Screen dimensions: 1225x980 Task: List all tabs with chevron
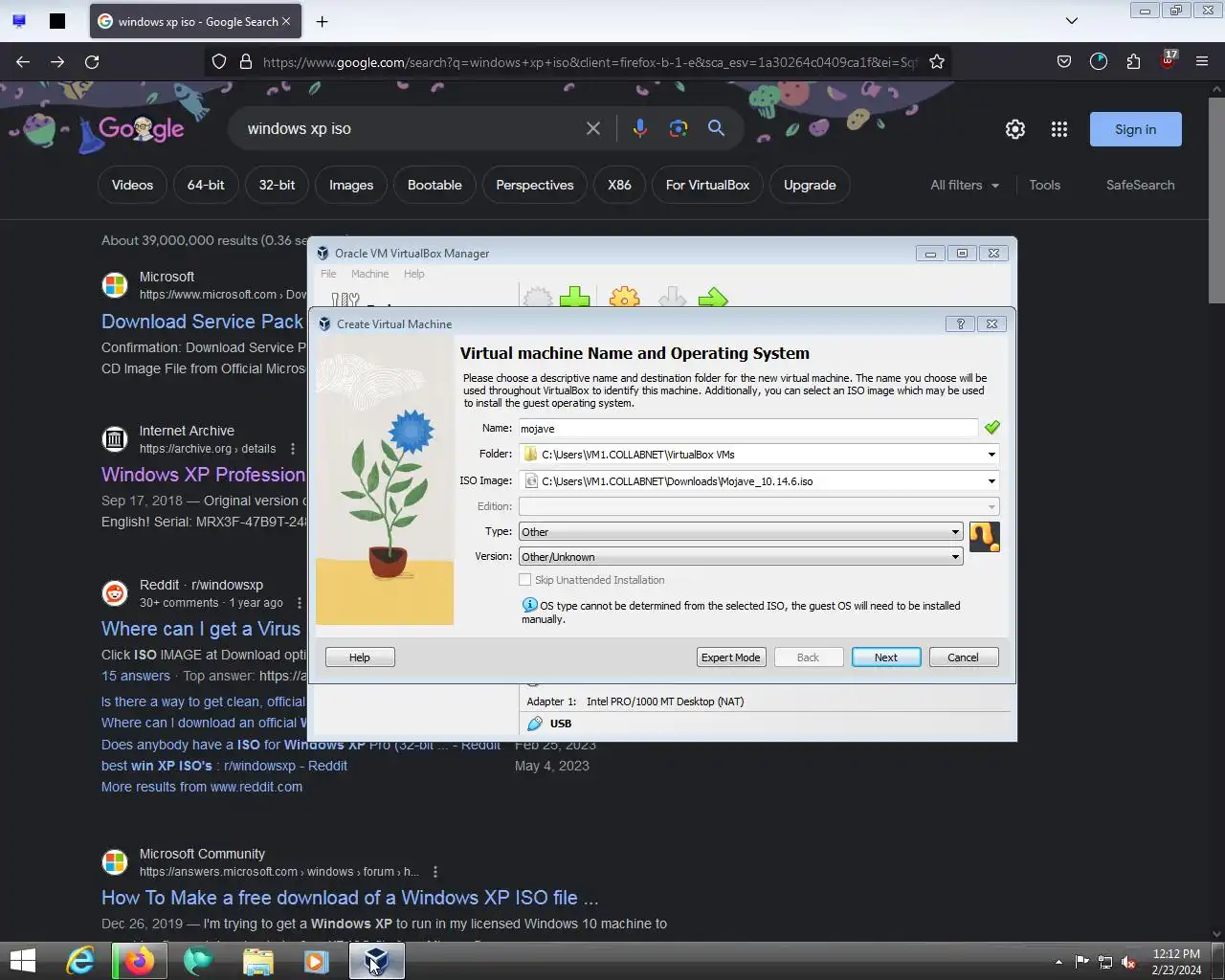click(x=1072, y=21)
